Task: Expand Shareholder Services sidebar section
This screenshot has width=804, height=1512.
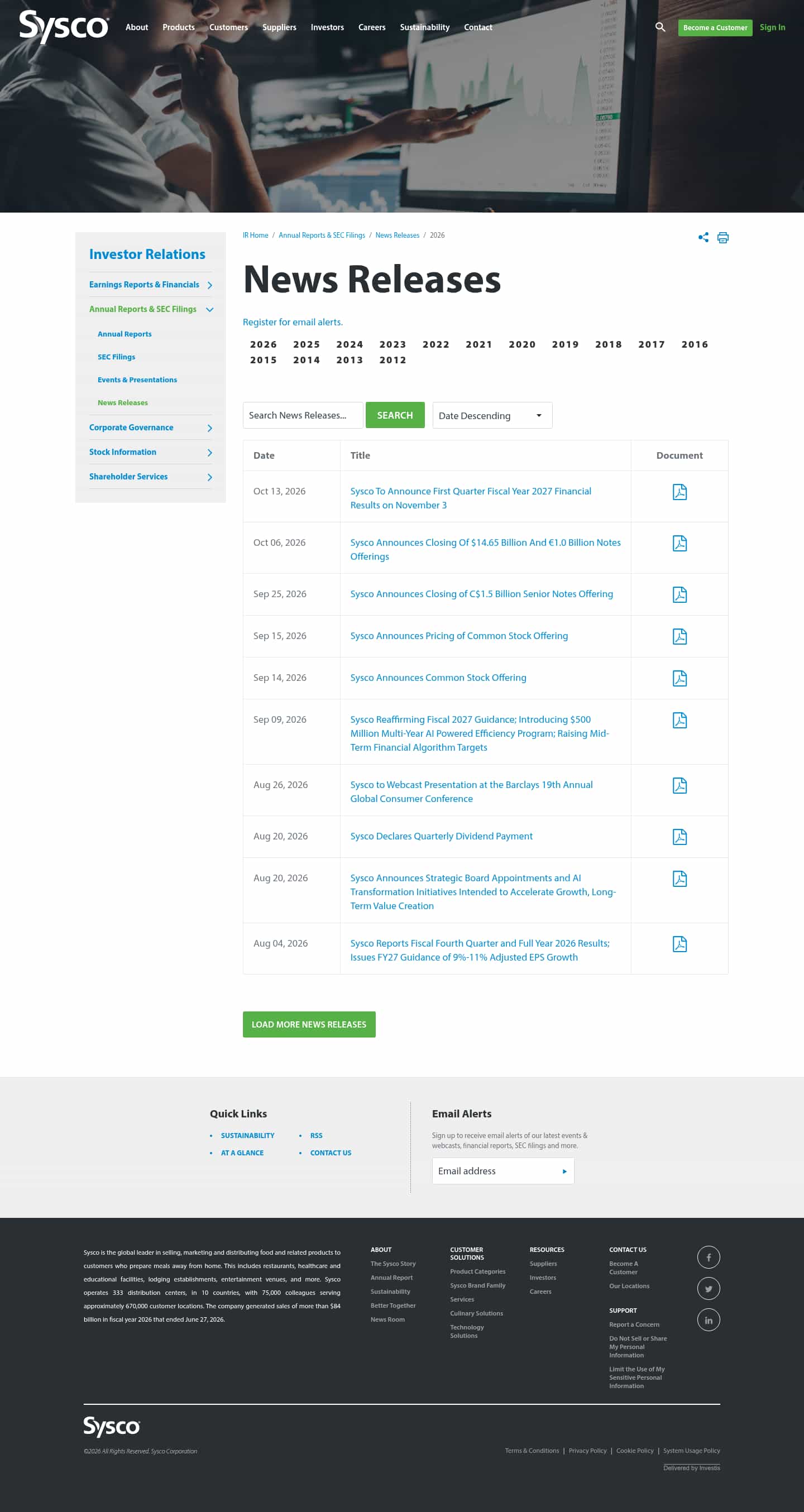Action: pyautogui.click(x=210, y=477)
